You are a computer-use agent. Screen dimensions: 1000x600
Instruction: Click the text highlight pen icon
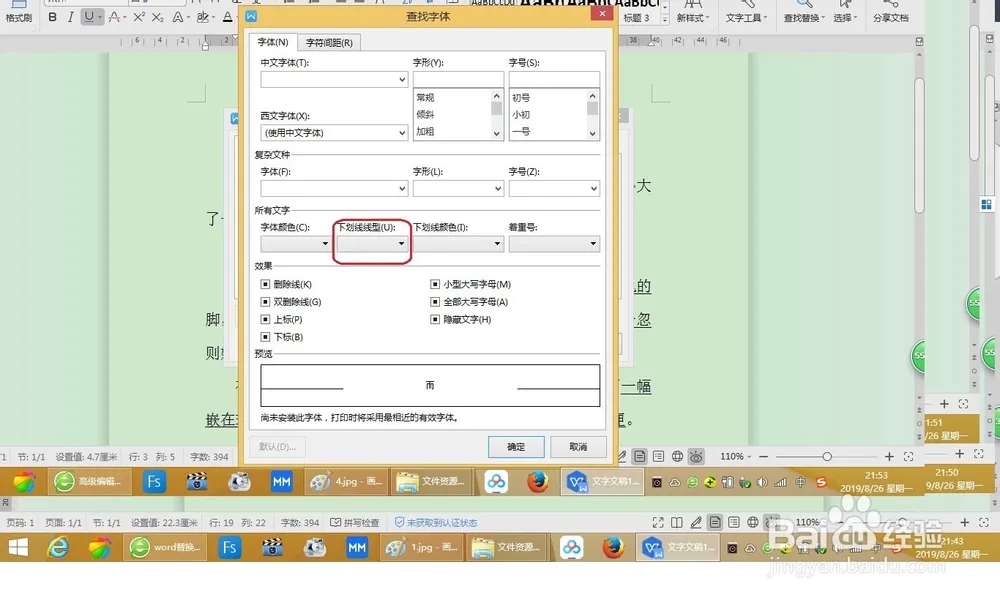click(x=203, y=17)
